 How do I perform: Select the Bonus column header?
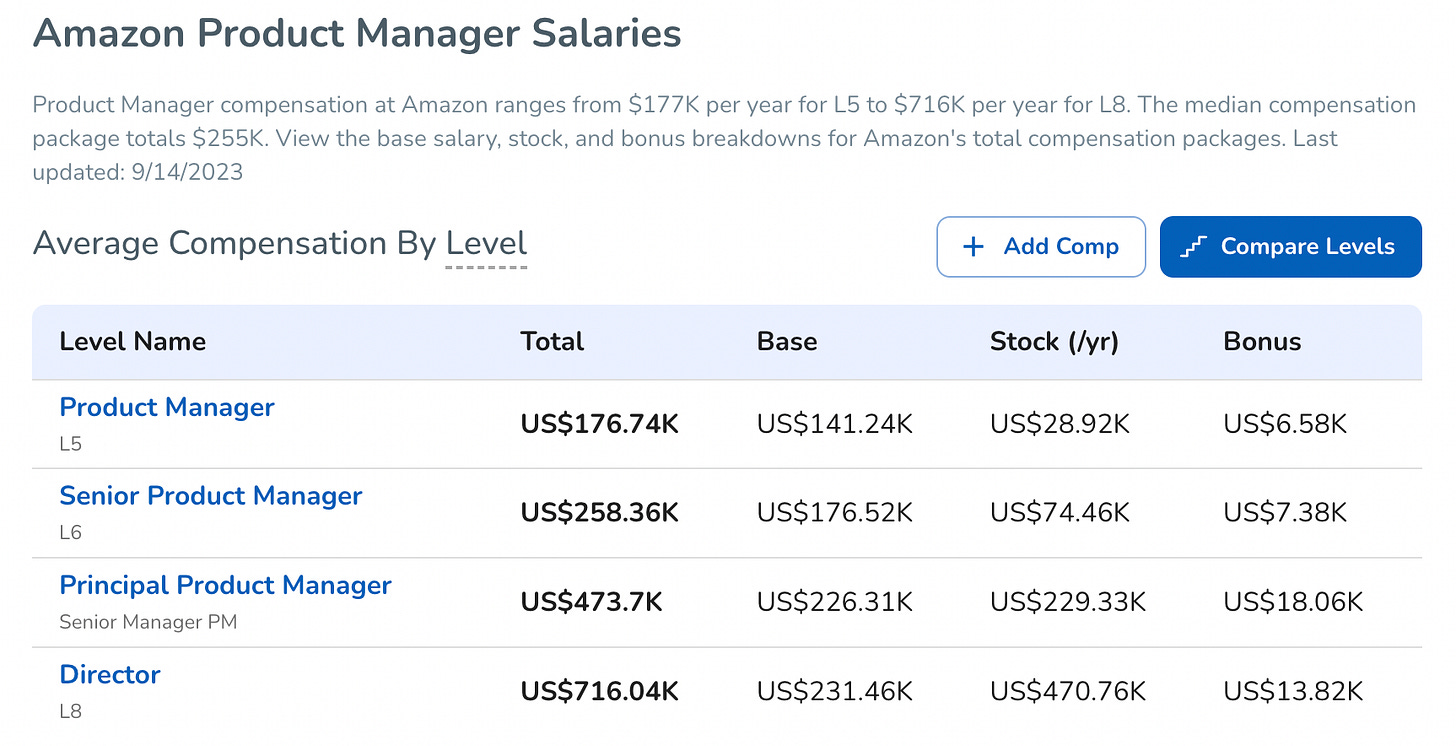tap(1262, 341)
